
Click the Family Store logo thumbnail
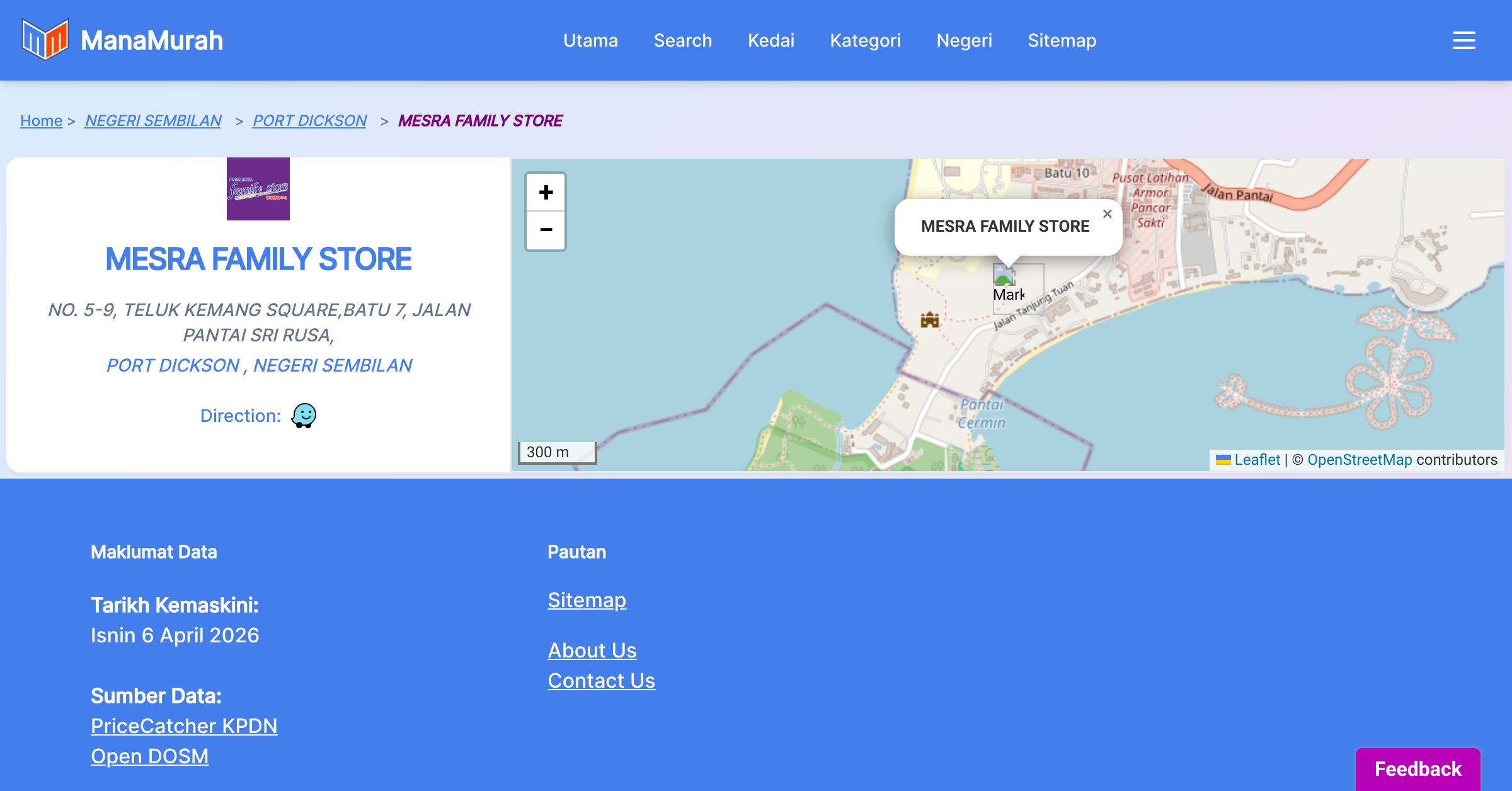[x=258, y=189]
